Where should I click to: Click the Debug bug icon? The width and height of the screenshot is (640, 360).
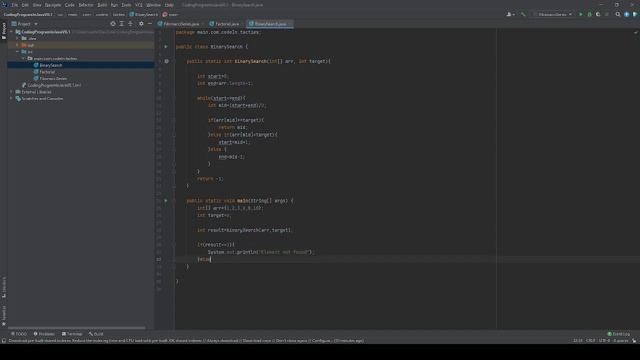pyautogui.click(x=589, y=14)
